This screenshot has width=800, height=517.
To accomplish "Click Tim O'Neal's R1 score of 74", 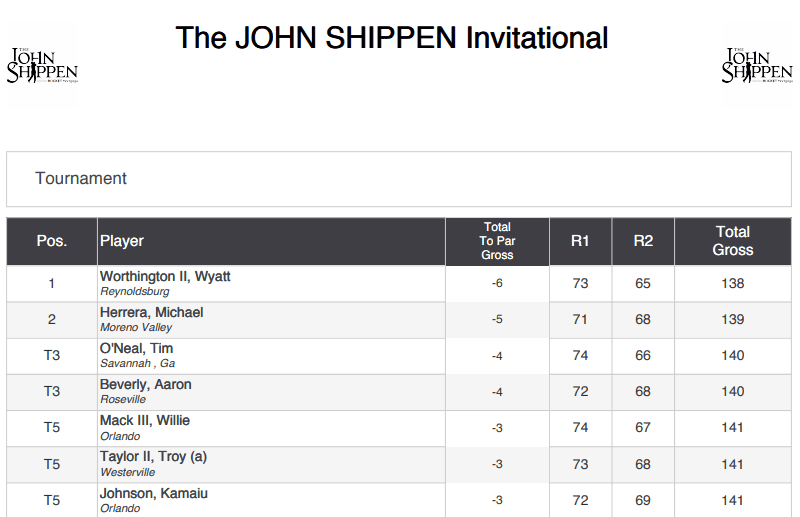I will click(x=580, y=356).
